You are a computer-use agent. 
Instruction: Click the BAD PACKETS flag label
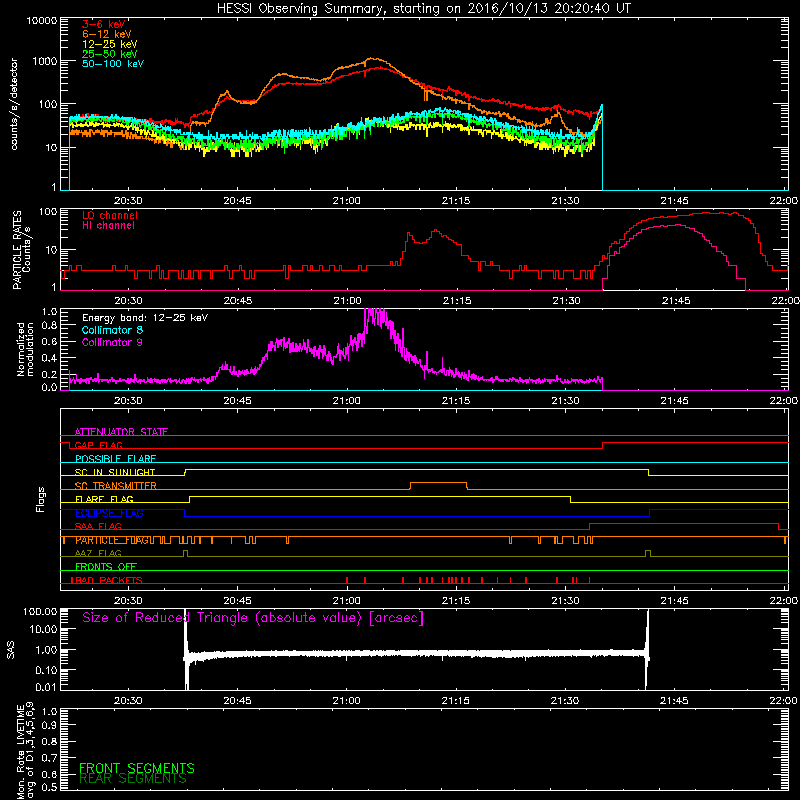point(108,580)
